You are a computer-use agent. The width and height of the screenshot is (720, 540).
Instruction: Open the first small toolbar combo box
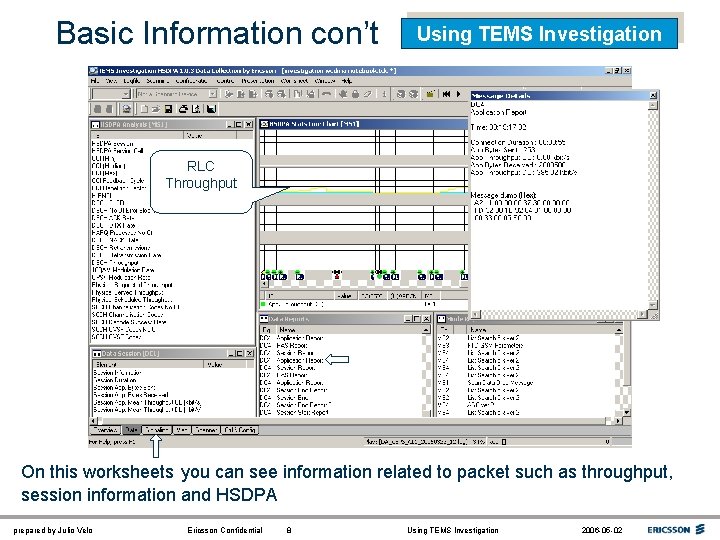111,94
